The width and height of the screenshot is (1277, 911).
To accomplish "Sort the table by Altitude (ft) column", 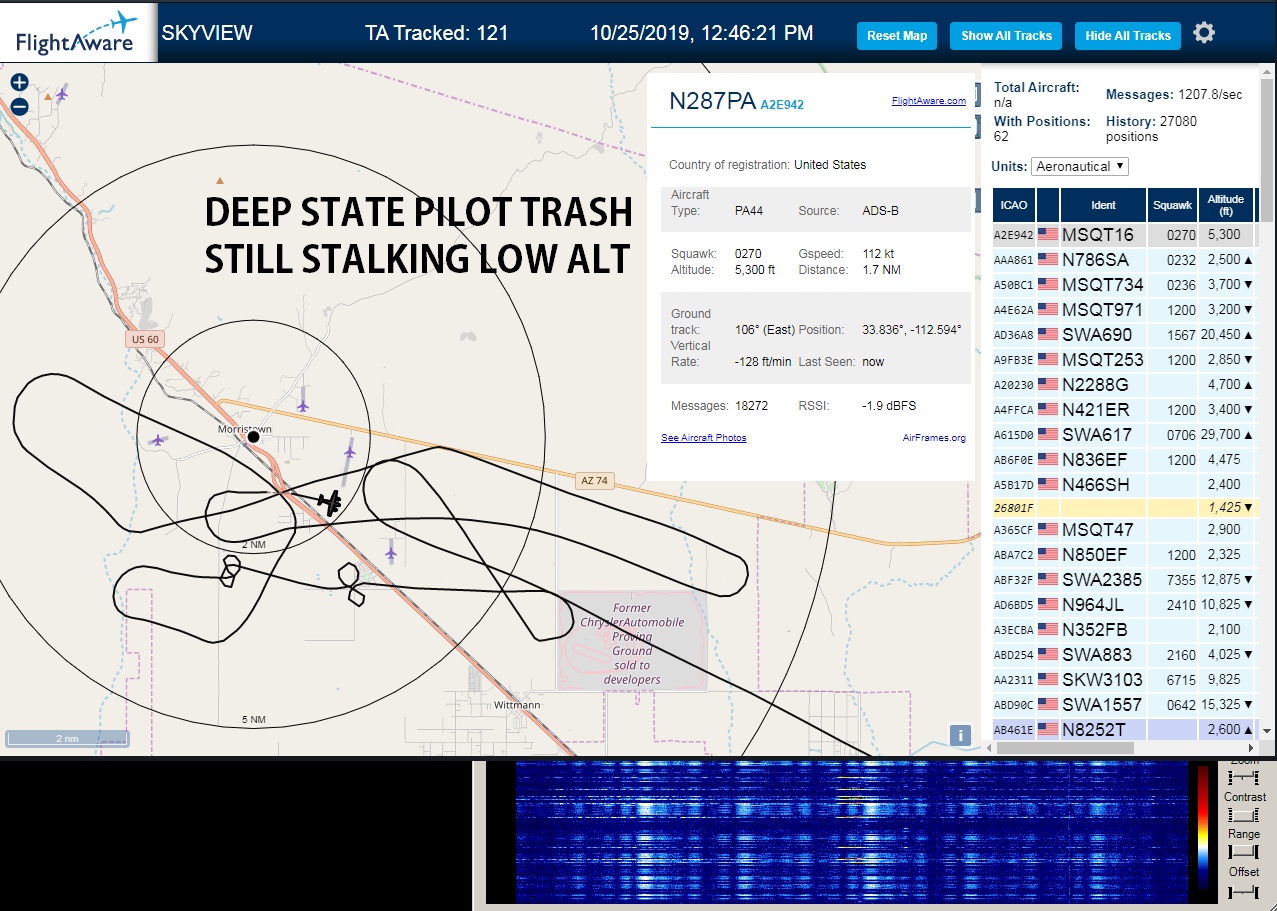I will pos(1226,205).
